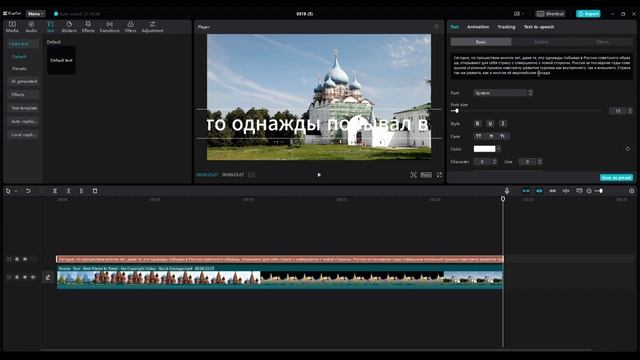Click the Font size value stepper
The image size is (640, 360).
630,111
